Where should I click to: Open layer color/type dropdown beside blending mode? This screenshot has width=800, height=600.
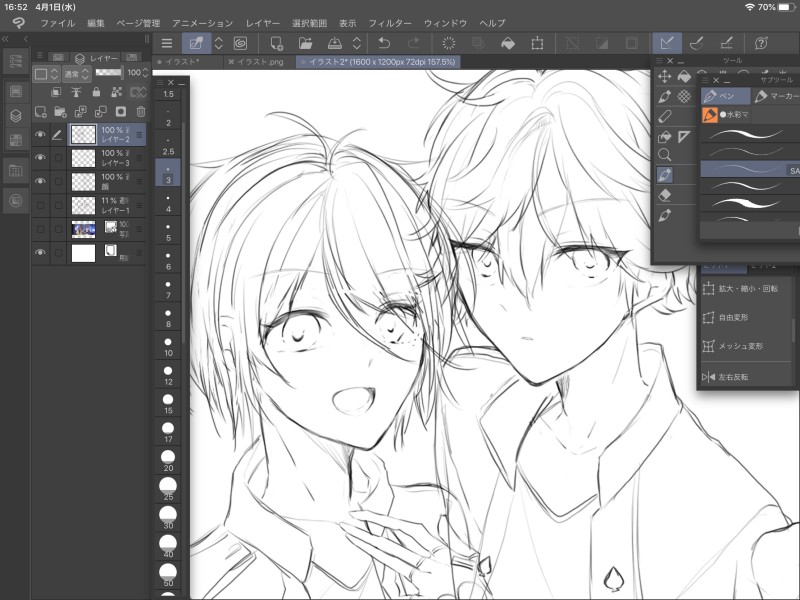click(46, 74)
